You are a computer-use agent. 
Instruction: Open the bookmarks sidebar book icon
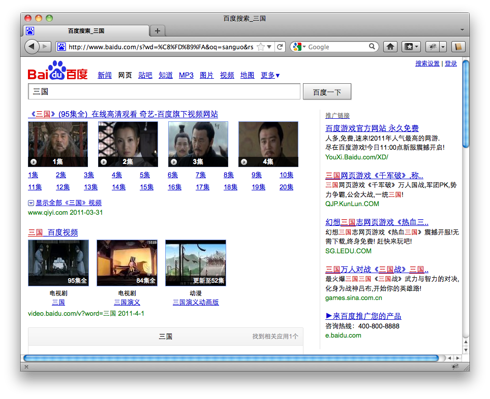pos(458,47)
